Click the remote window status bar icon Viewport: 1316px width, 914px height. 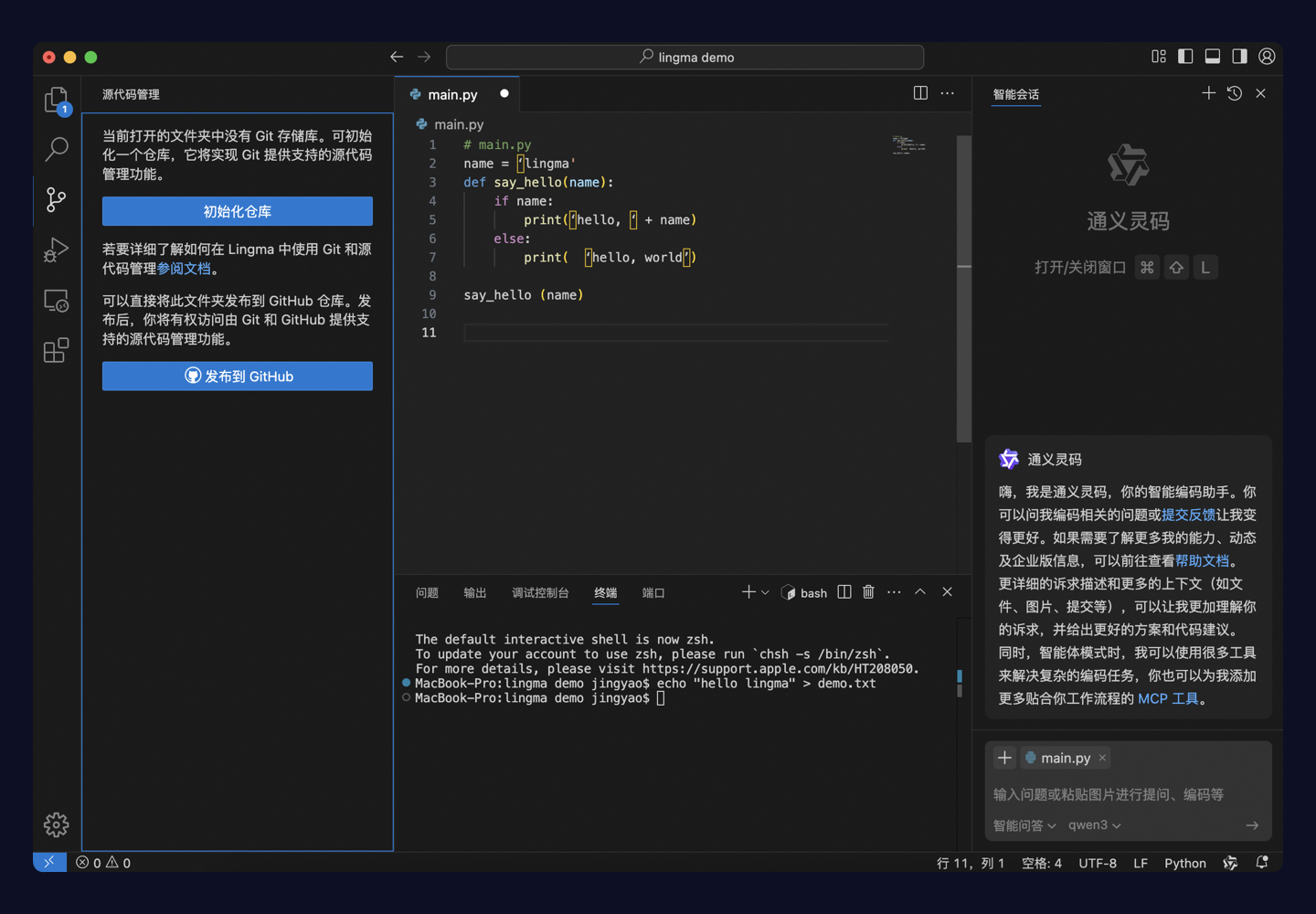click(x=49, y=862)
